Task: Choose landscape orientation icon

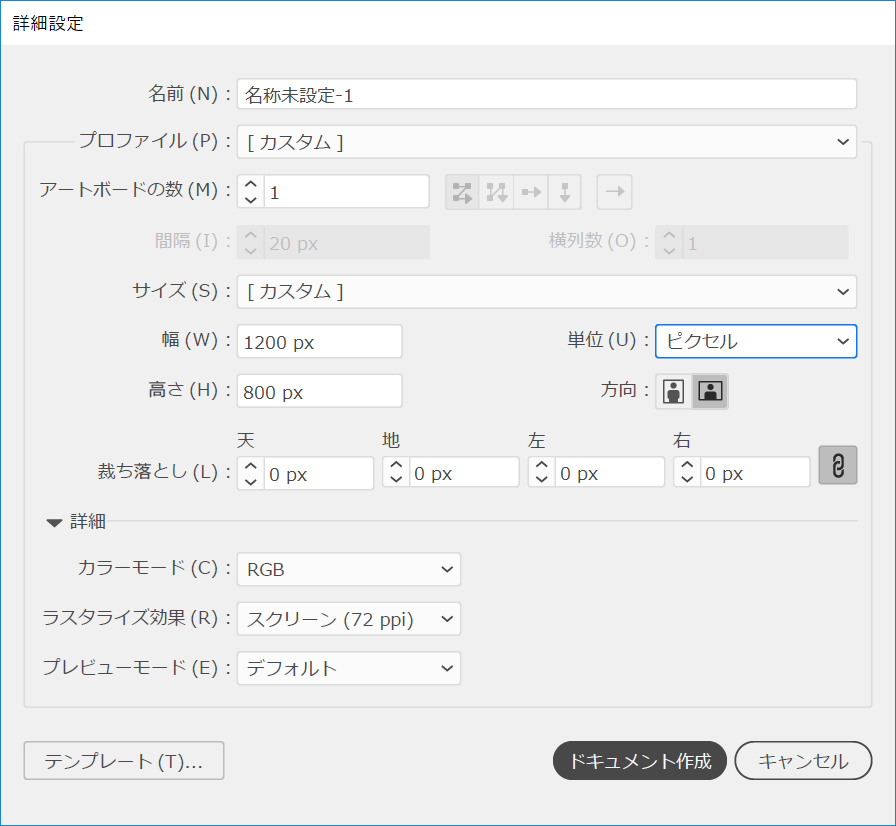Action: (711, 392)
